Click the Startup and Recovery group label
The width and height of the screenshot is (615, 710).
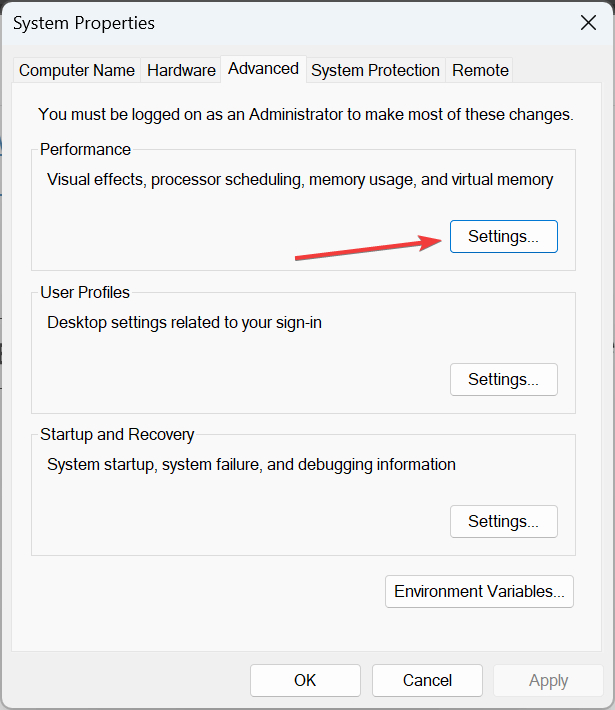[117, 435]
